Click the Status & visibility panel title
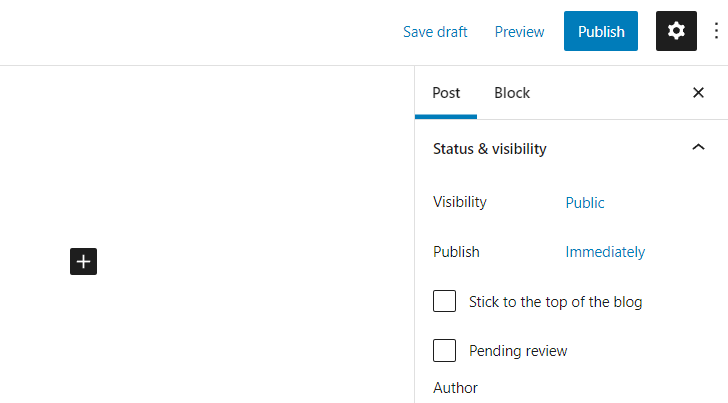The width and height of the screenshot is (728, 403). pyautogui.click(x=490, y=149)
